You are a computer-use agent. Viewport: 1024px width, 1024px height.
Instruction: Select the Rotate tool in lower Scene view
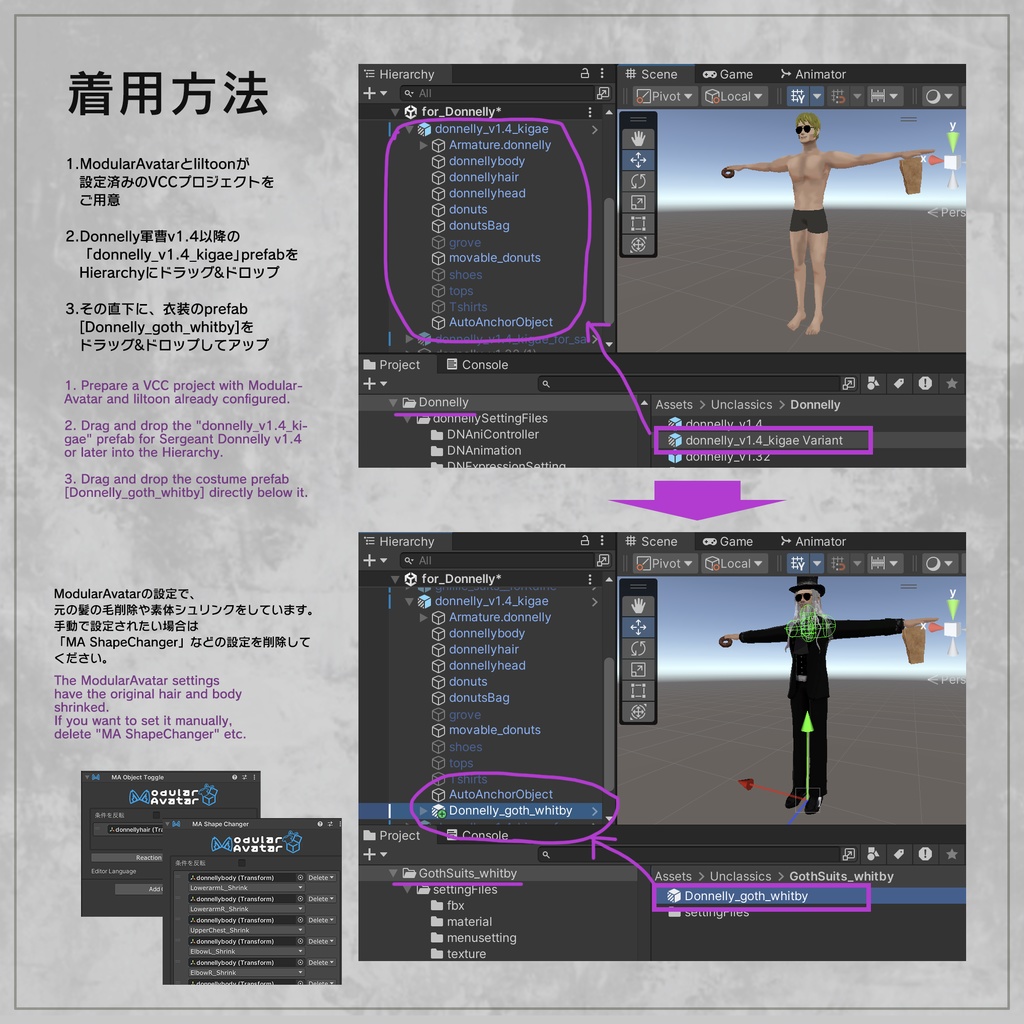(638, 648)
